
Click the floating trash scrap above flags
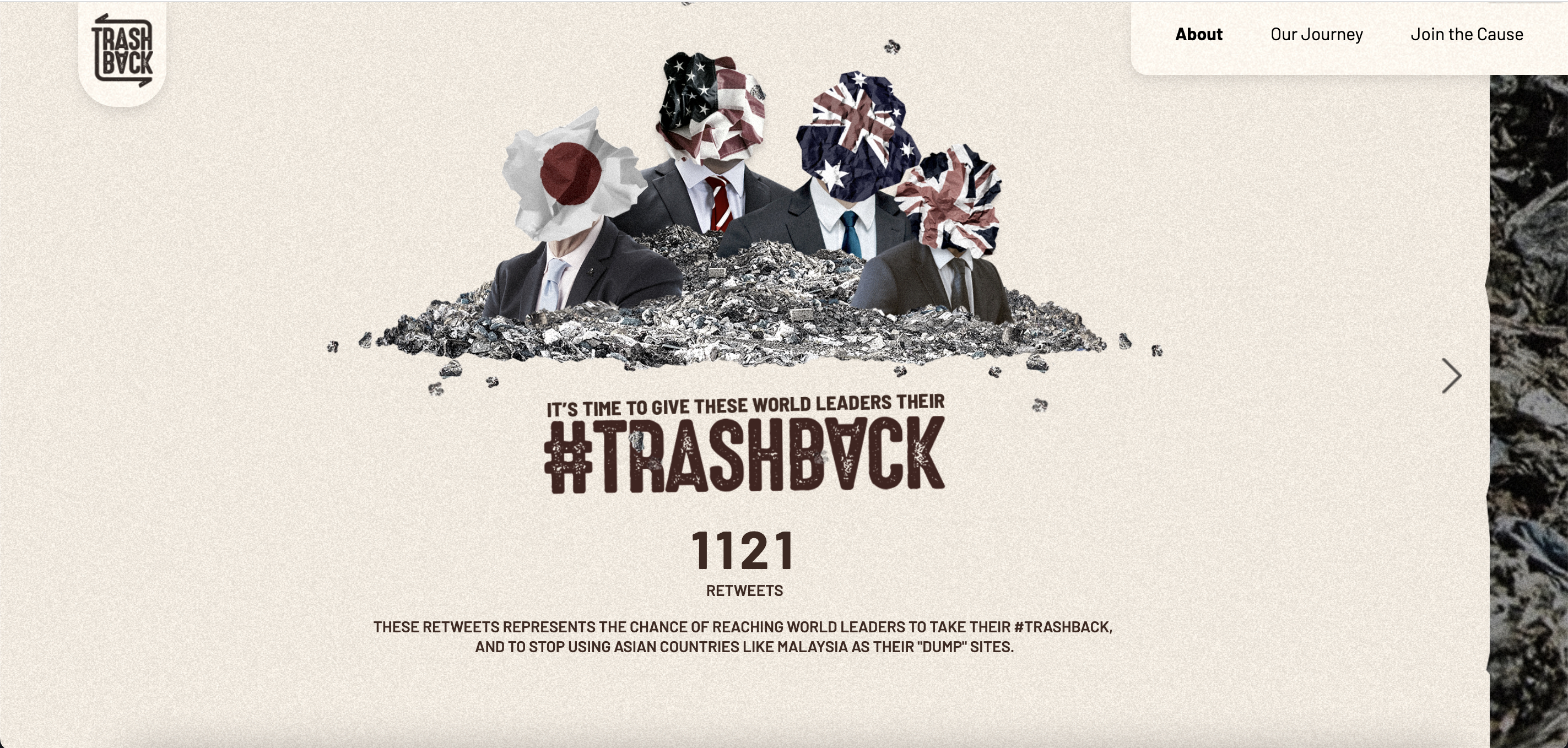pos(892,46)
